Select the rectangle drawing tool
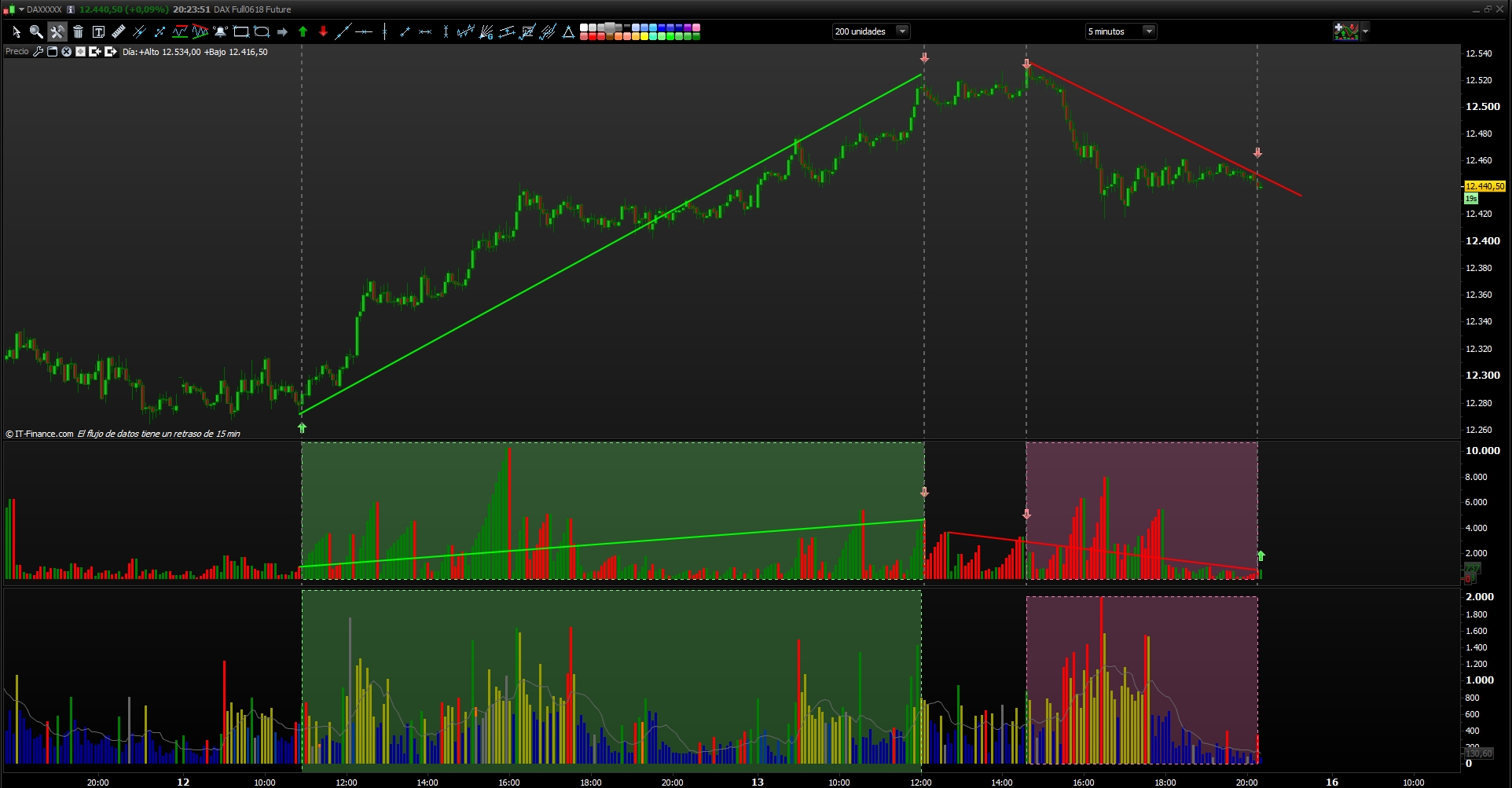 click(x=241, y=31)
